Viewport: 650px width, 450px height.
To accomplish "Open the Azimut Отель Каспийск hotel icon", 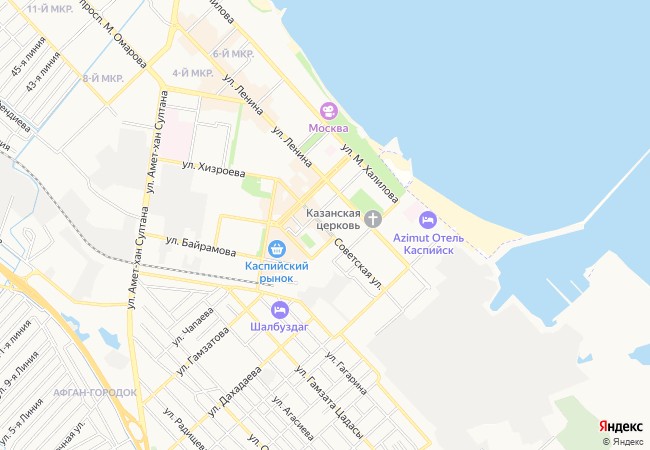I will 428,220.
